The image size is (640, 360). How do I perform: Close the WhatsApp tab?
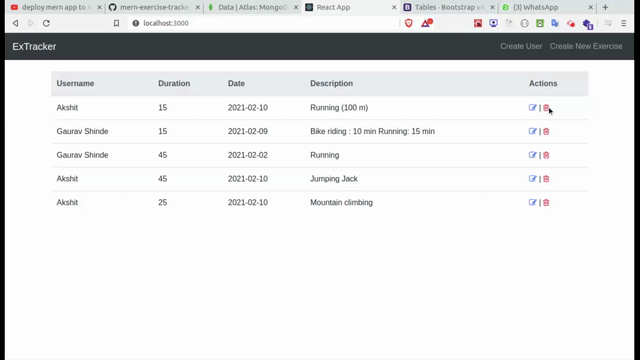tap(590, 7)
